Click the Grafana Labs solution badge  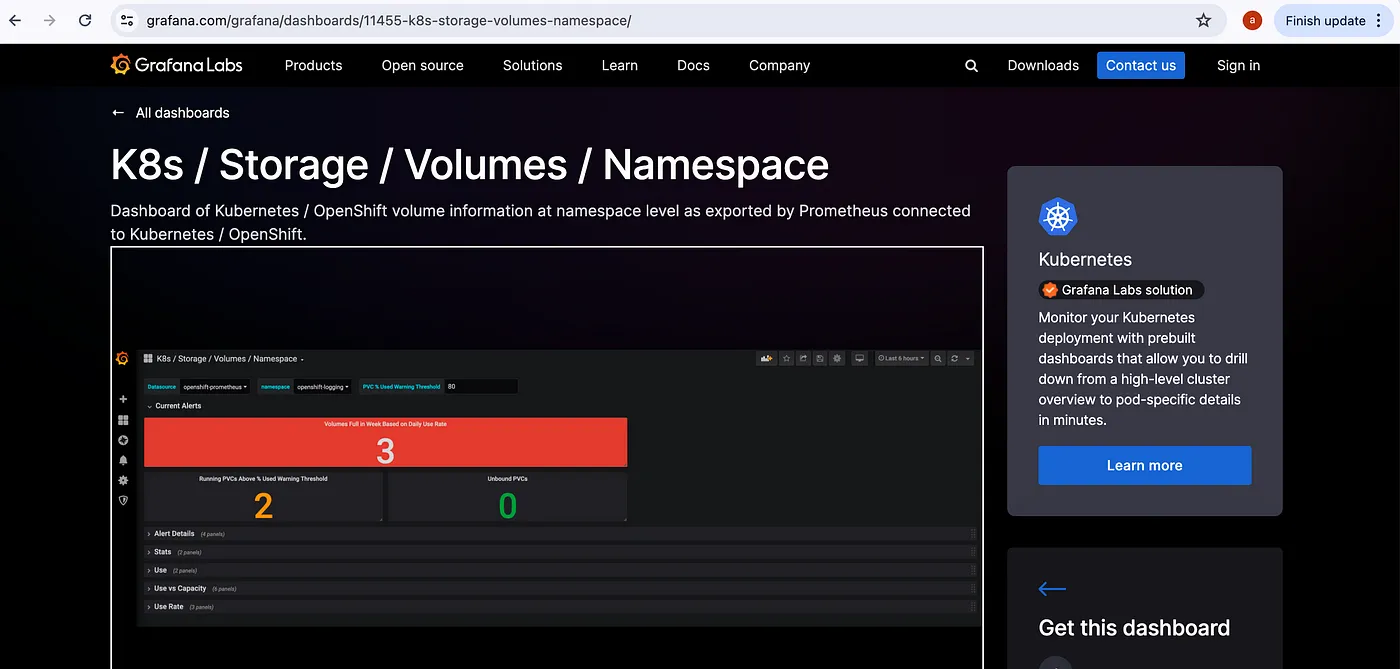(x=1121, y=290)
